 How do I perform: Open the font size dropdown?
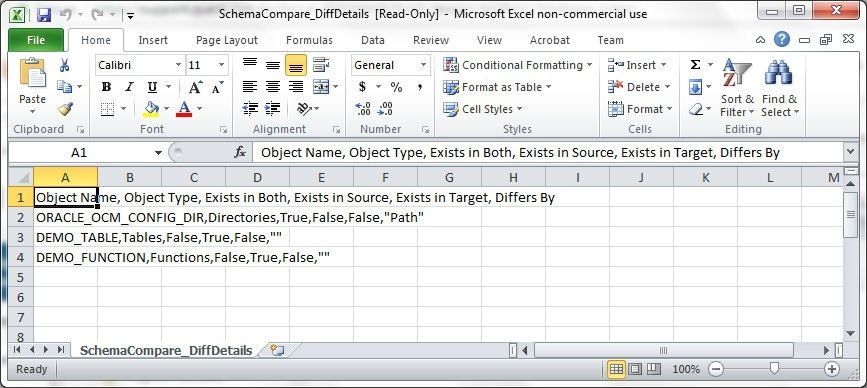pos(221,65)
